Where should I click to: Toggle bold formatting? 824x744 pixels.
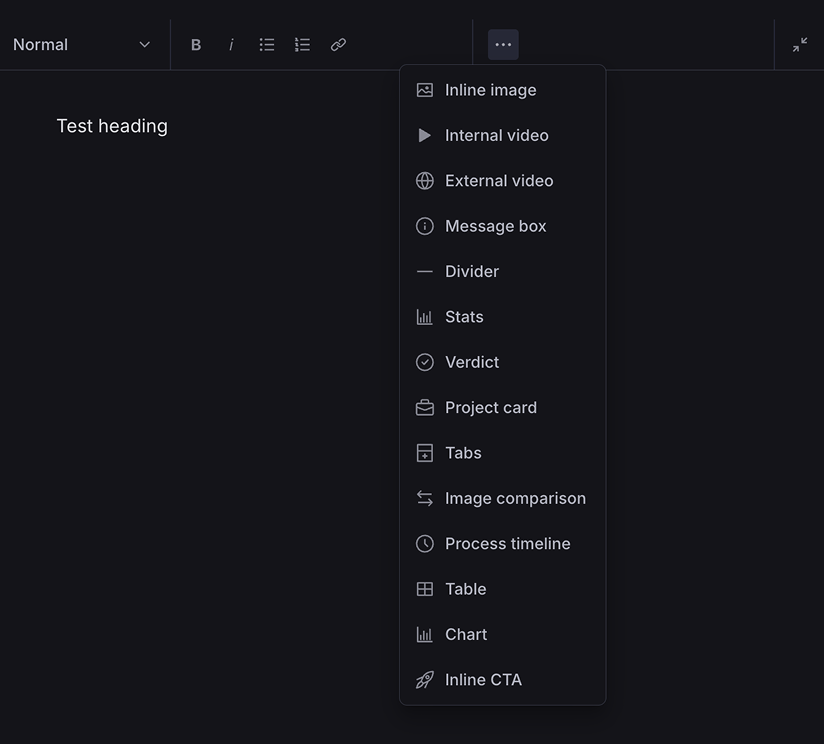click(x=196, y=45)
